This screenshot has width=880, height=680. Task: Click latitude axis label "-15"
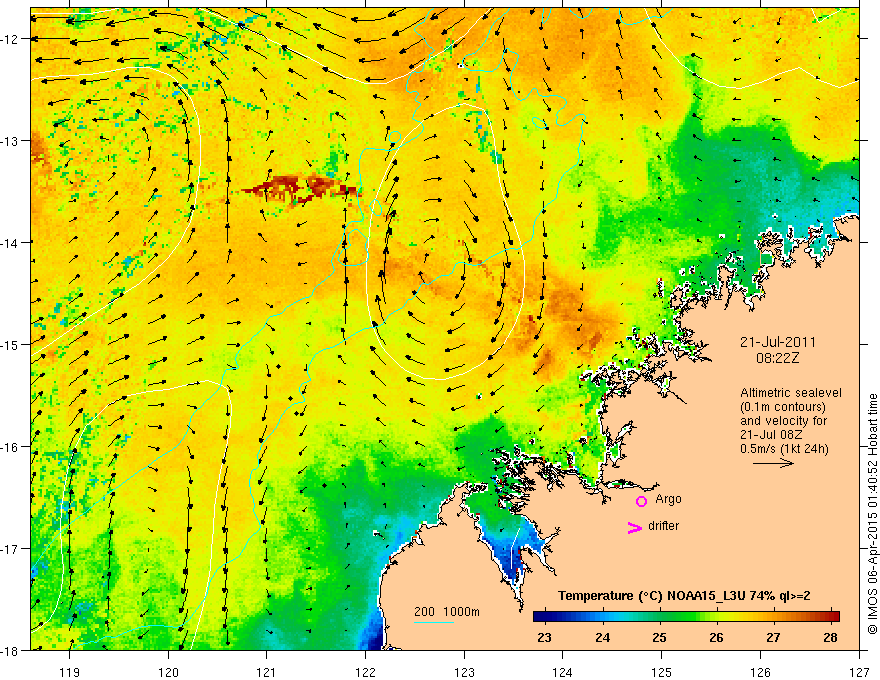tap(11, 344)
